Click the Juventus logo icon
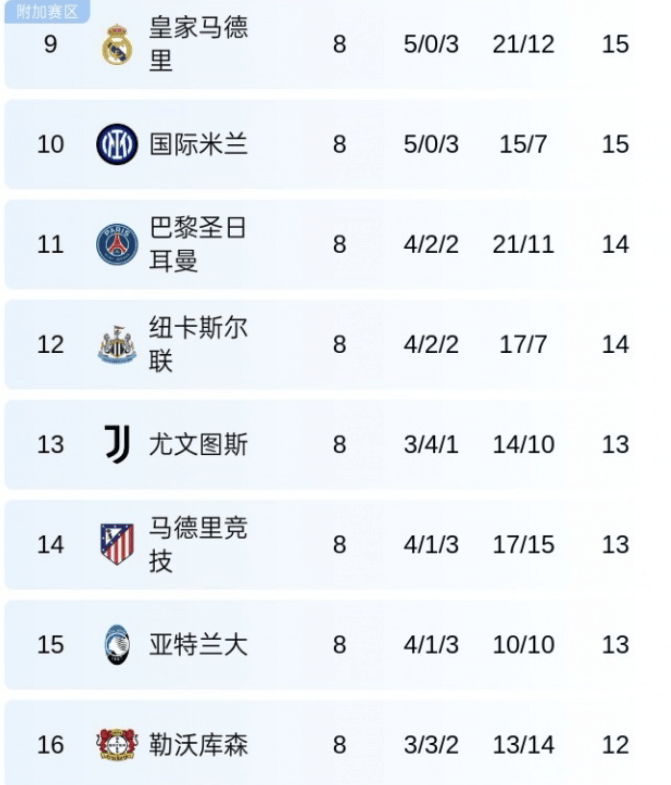671x785 pixels. (117, 444)
